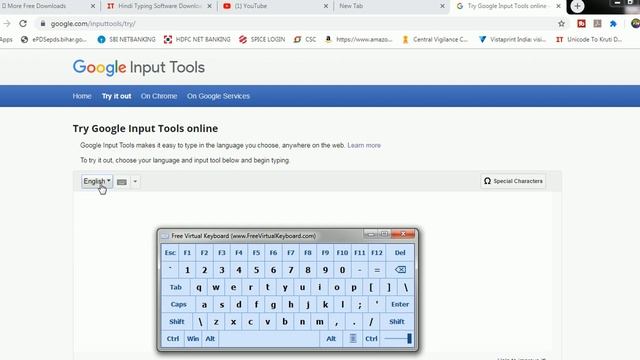The image size is (640, 360).
Task: Switch to the YouTube tab
Action: pos(276,6)
